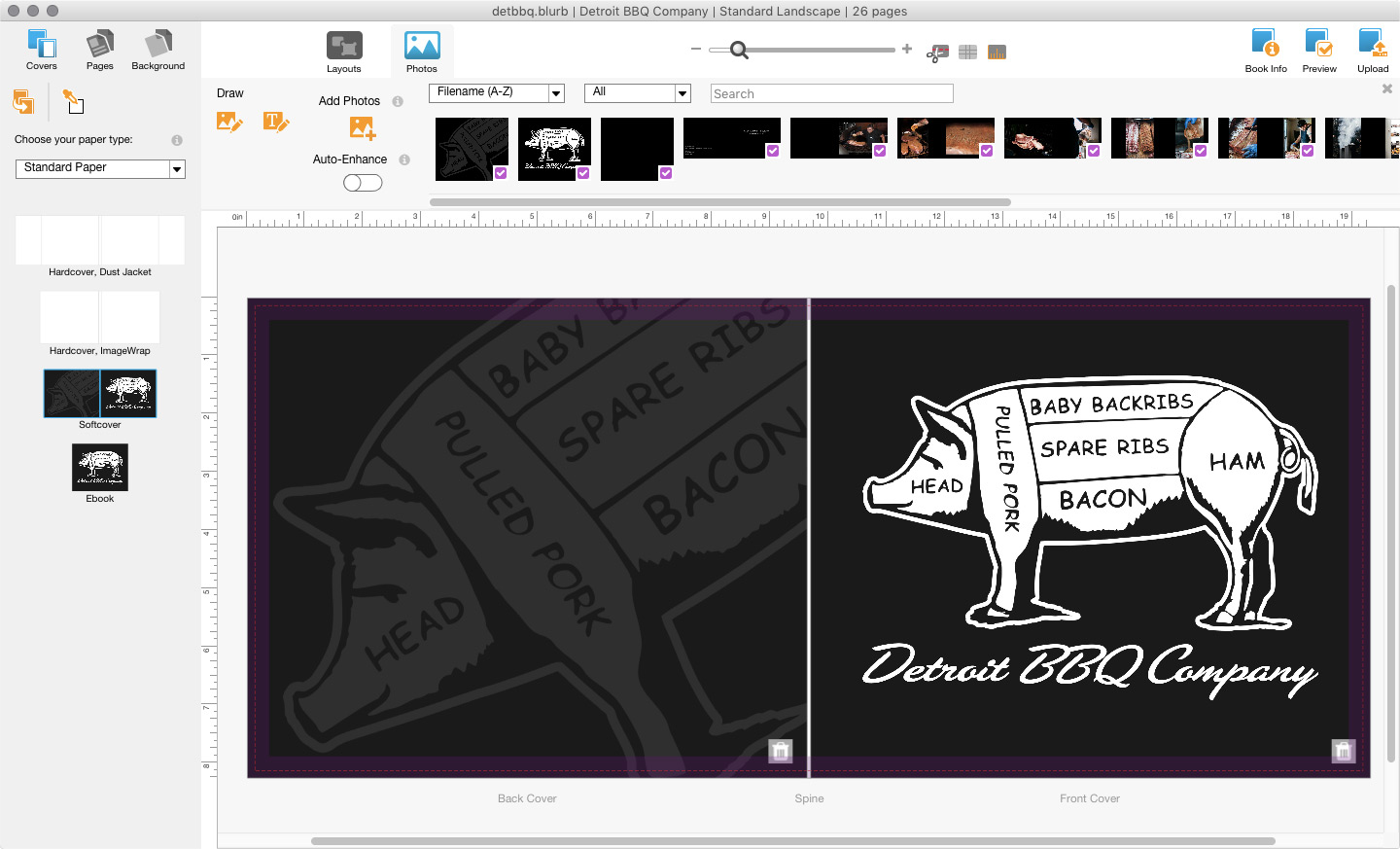Switch to the Photos tab
Image resolution: width=1400 pixels, height=849 pixels.
click(422, 53)
